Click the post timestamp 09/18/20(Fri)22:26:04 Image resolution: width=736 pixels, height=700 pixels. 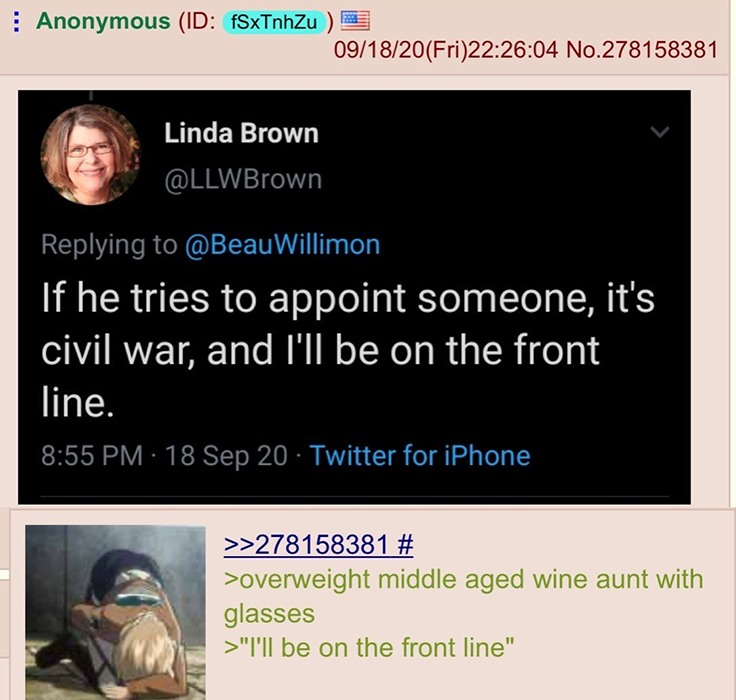[x=446, y=50]
